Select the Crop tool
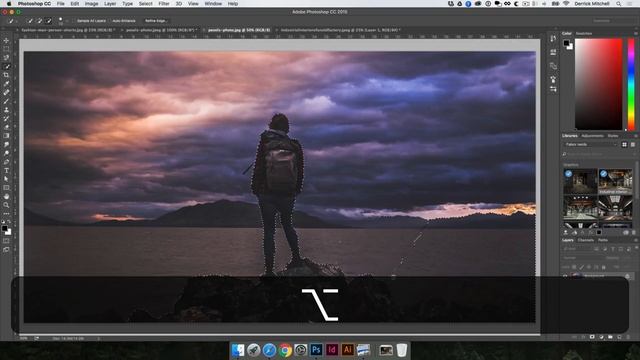Image resolution: width=640 pixels, height=360 pixels. coord(6,75)
